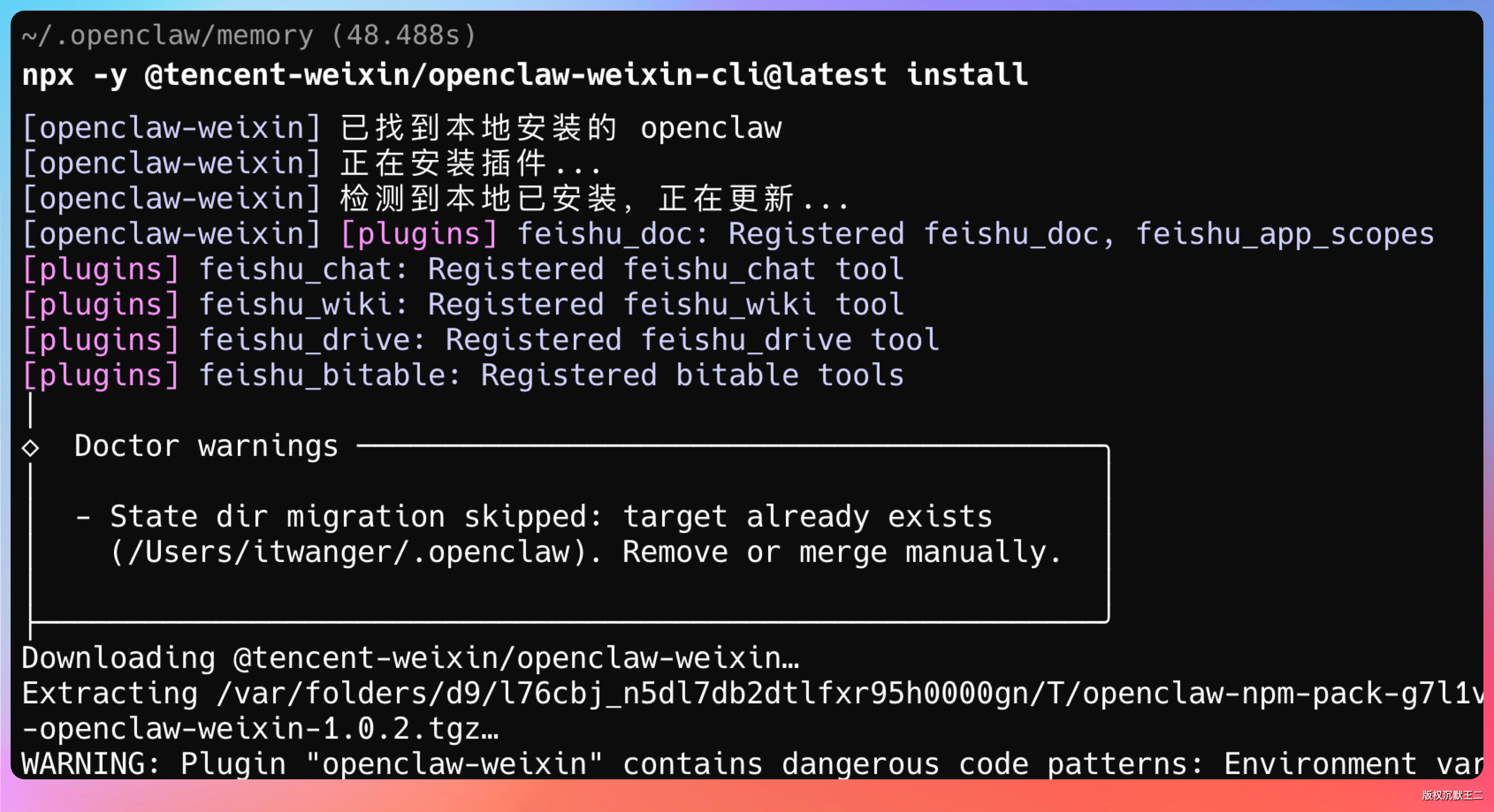Click the feishu_app_scopes text
Viewport: 1494px width, 812px height.
[x=1284, y=234]
